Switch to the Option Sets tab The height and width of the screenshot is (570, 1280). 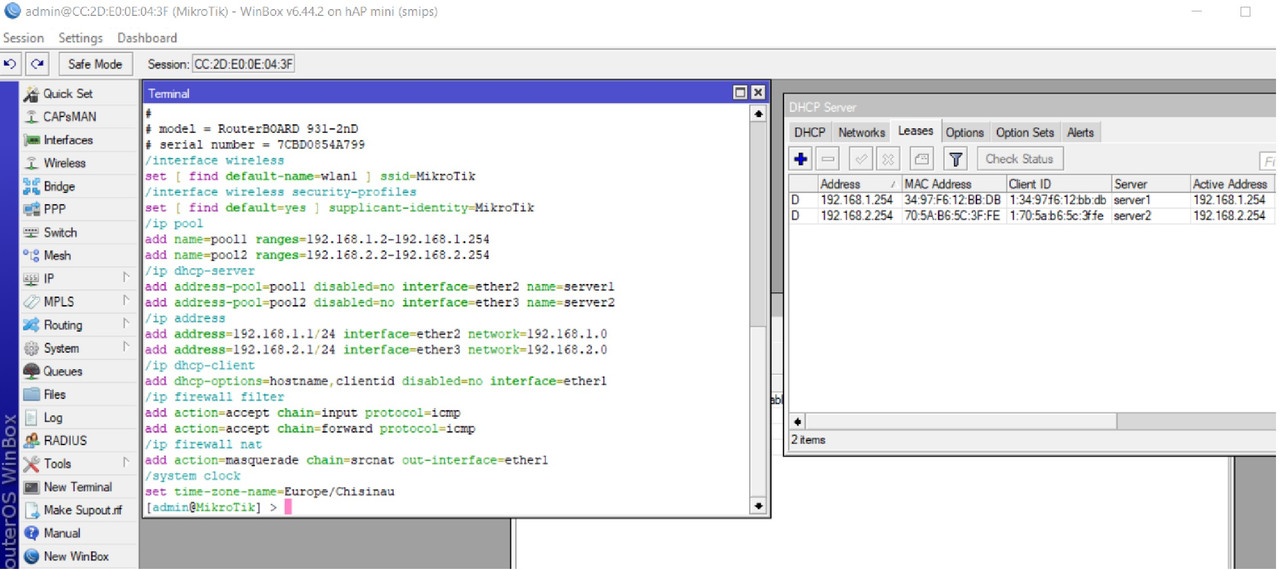coord(1025,132)
